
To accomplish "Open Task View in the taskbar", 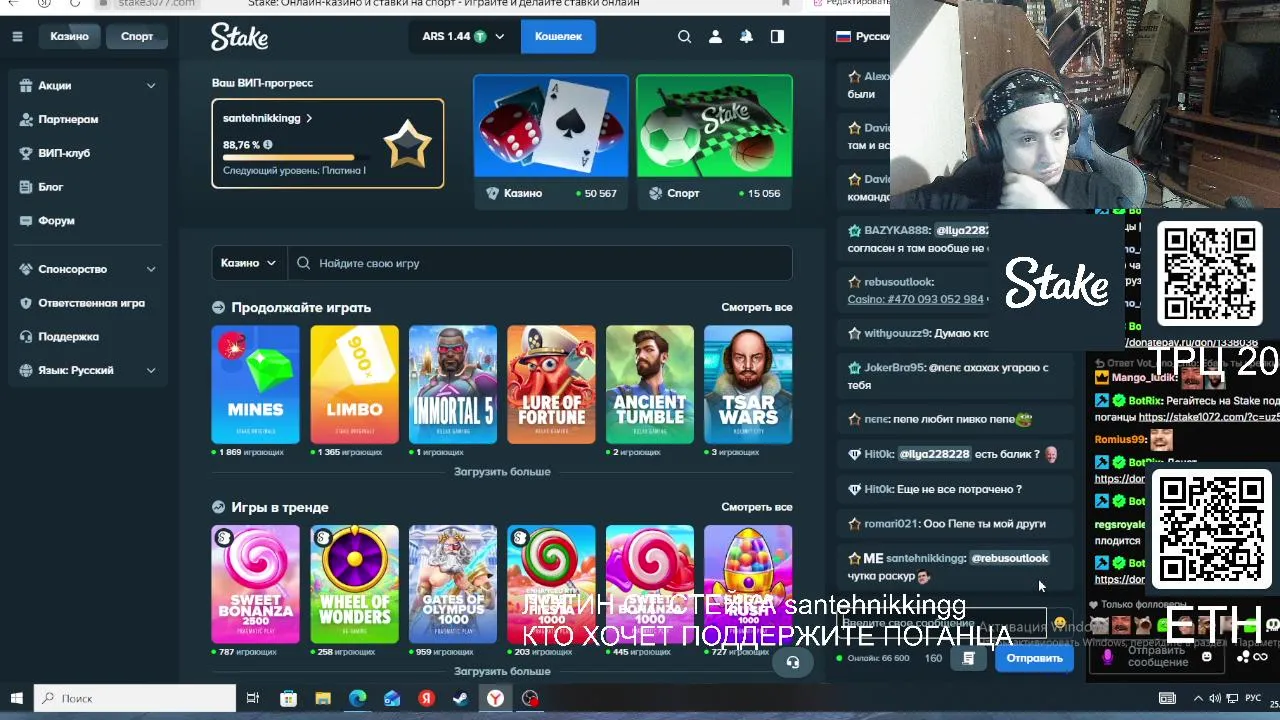I will 253,698.
